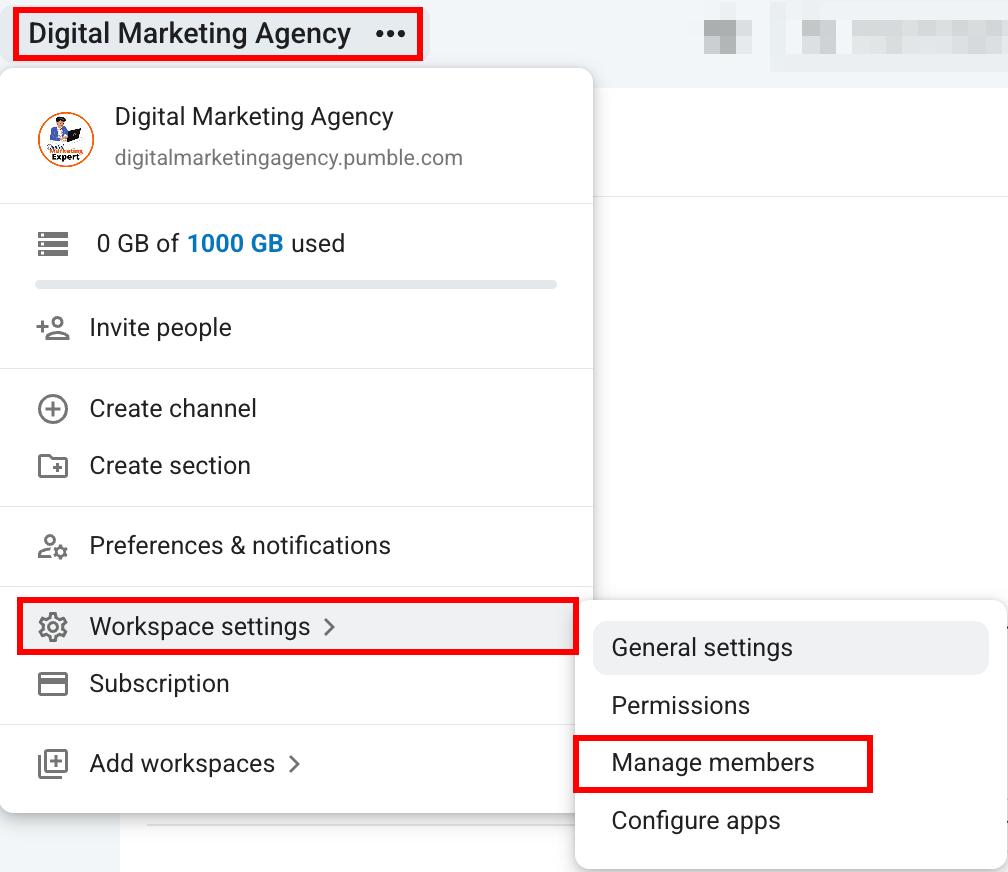1008x872 pixels.
Task: Click the storage usage progress bar
Action: click(x=296, y=285)
